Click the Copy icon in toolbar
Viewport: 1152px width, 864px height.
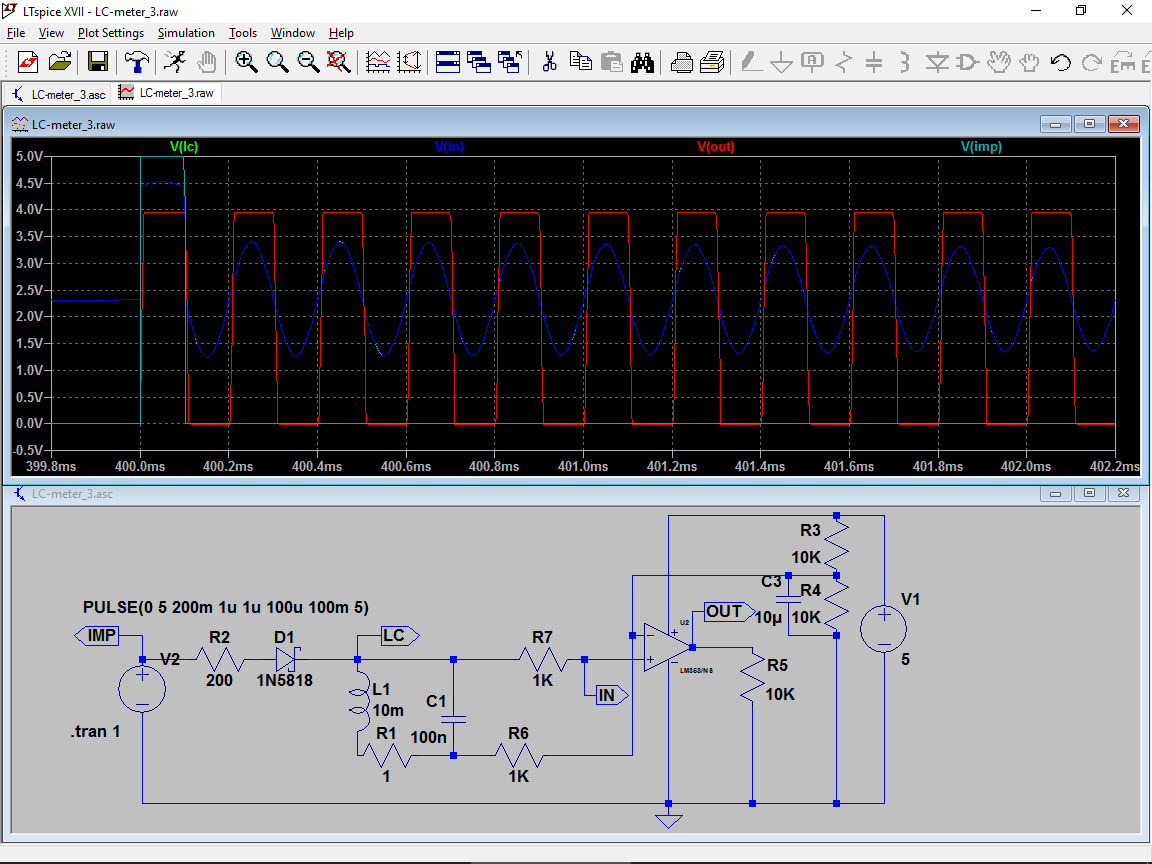[580, 63]
